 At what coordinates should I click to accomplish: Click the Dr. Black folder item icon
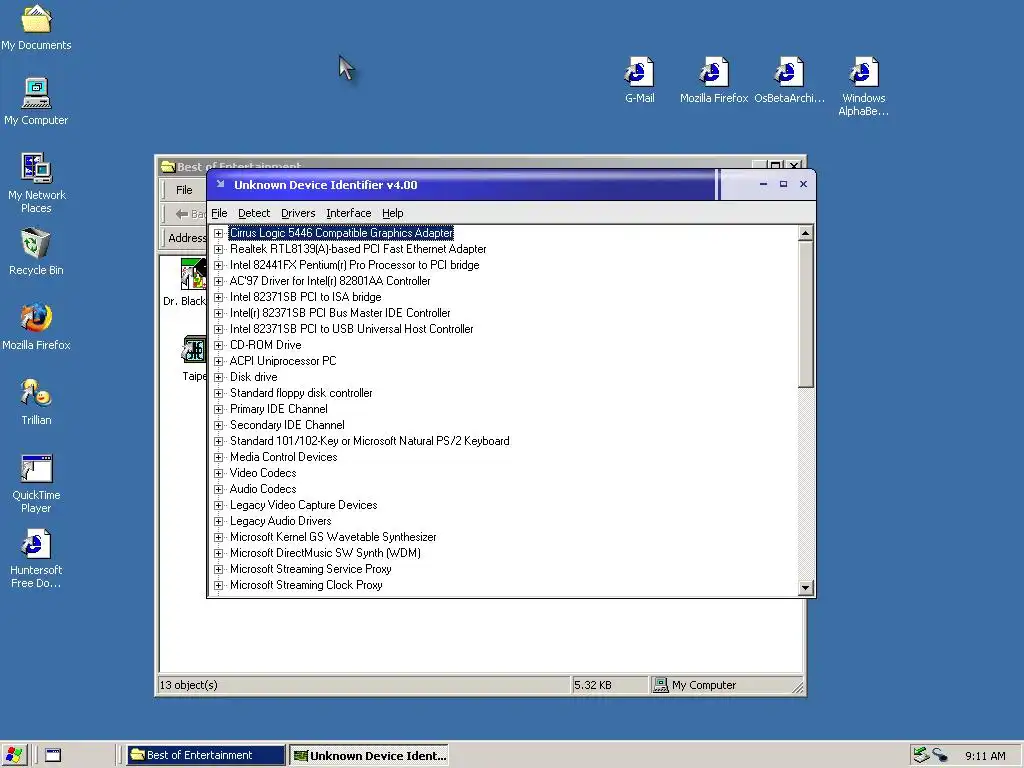point(194,274)
